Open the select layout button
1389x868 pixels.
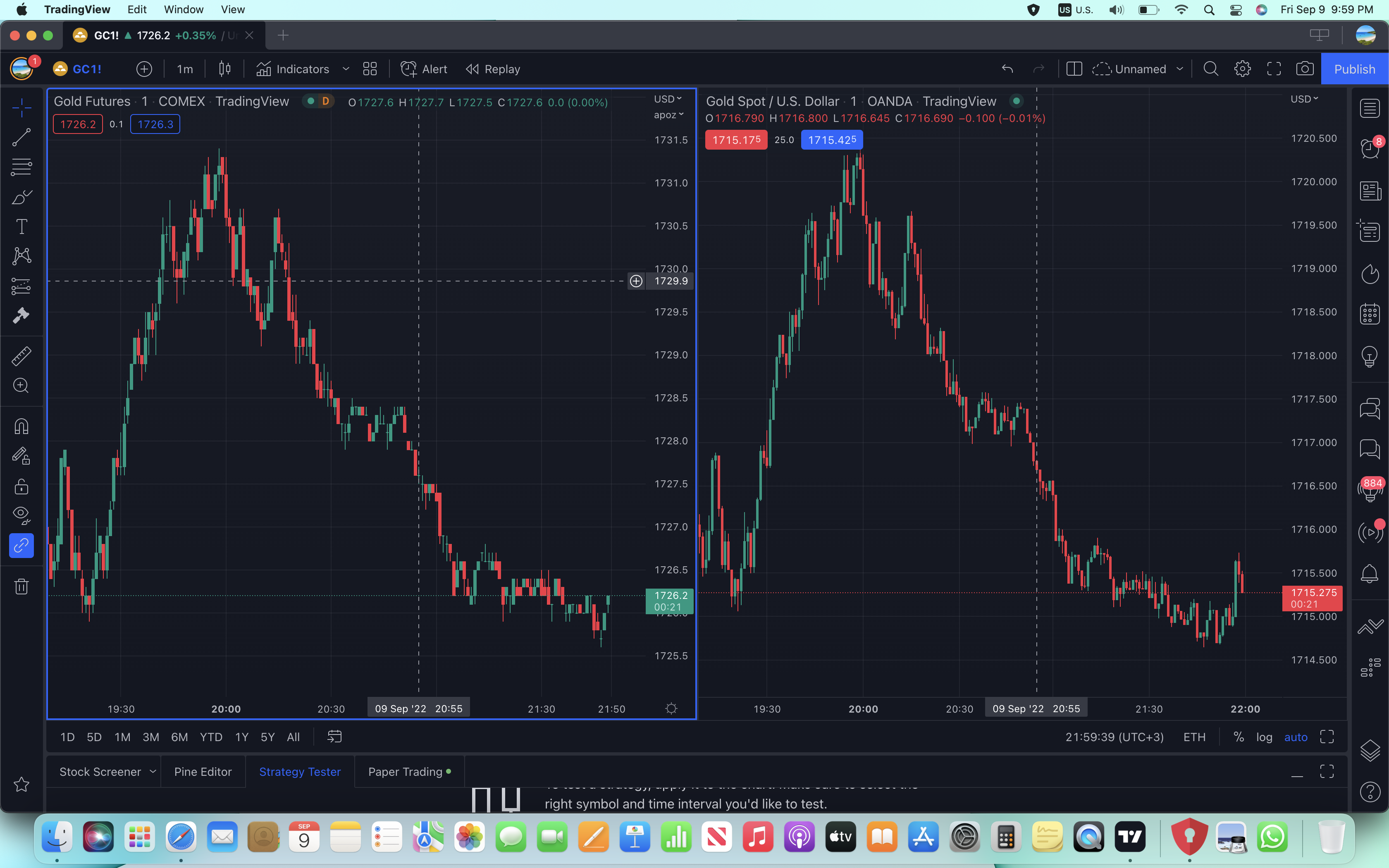1074,69
